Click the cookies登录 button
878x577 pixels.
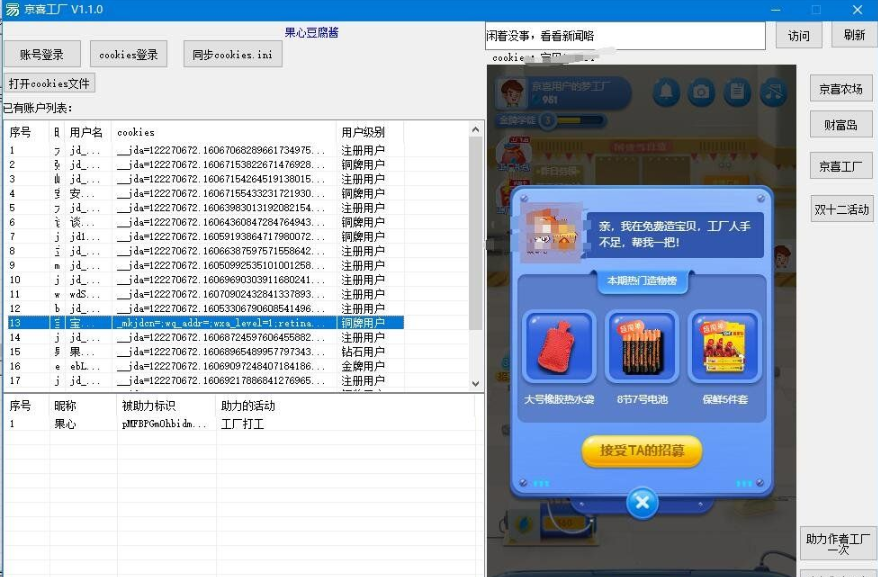(128, 54)
